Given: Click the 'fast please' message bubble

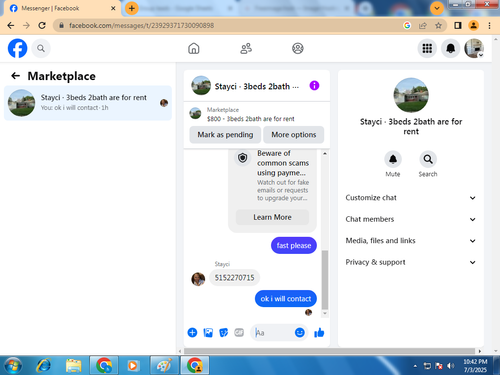Looking at the screenshot, I should click(294, 246).
